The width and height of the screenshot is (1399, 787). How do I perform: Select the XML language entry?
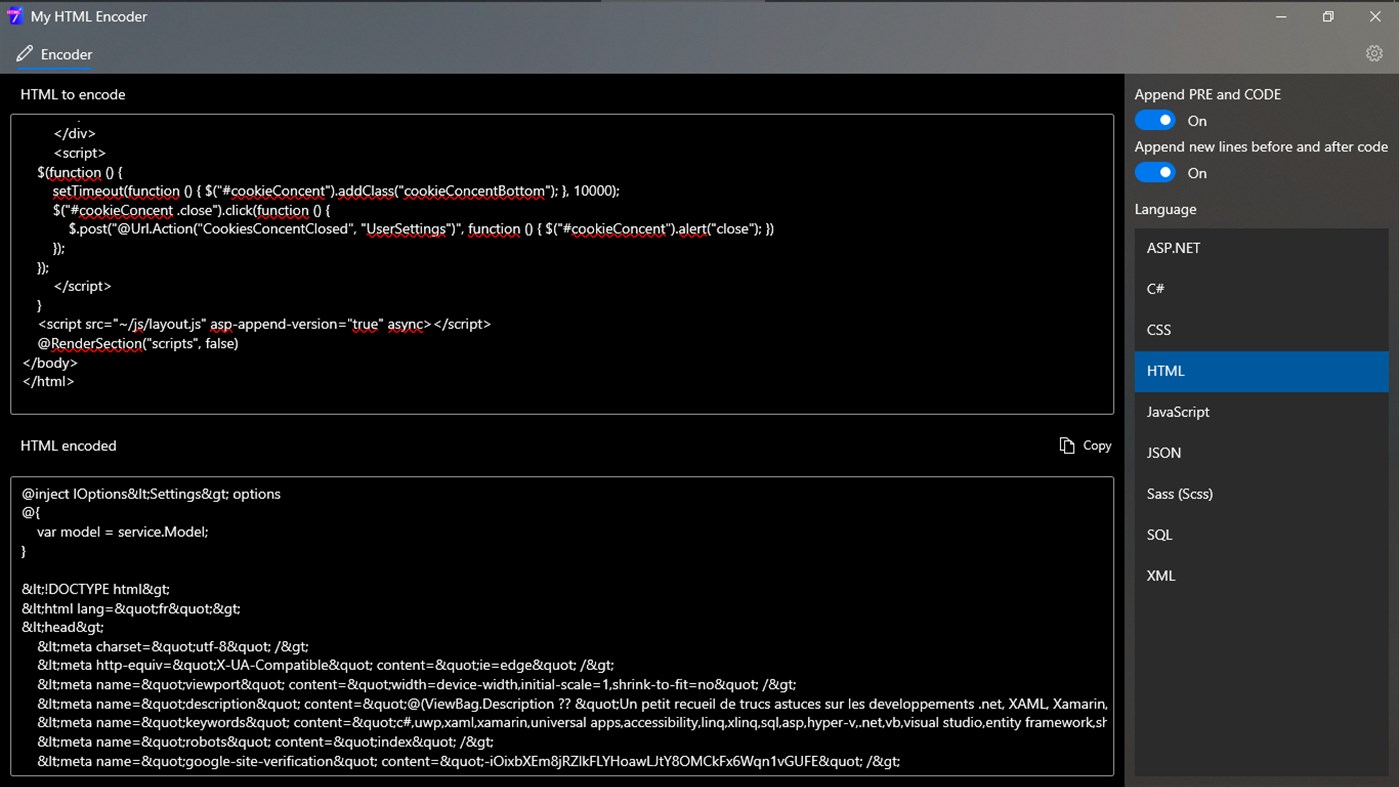[x=1260, y=575]
